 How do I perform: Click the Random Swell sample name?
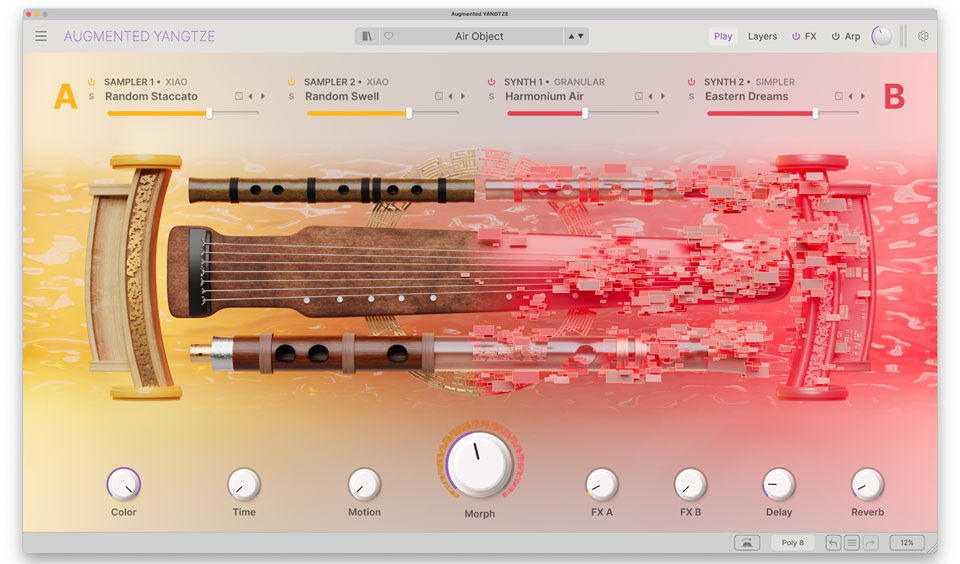342,97
